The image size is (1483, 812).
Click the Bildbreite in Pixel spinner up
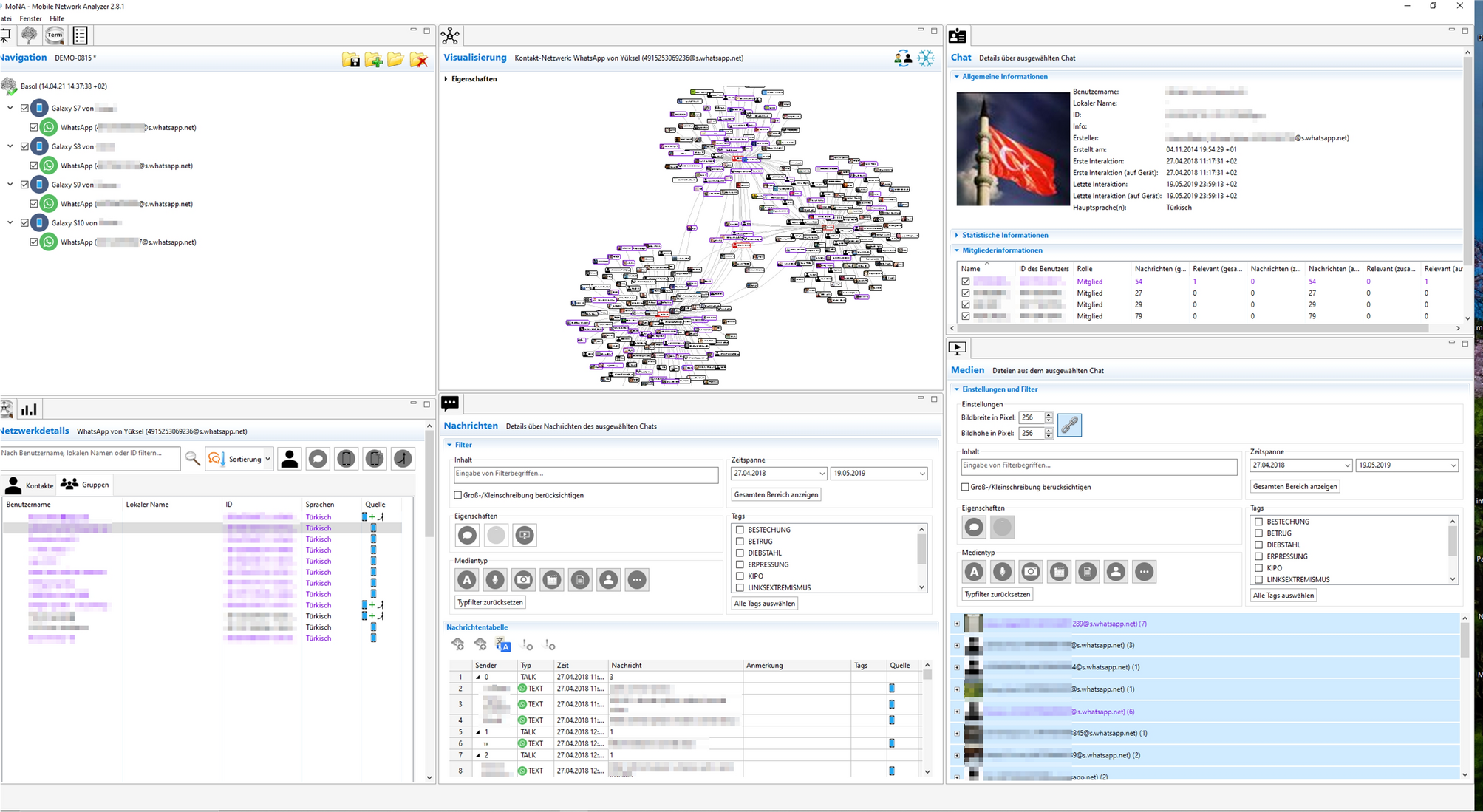click(x=1049, y=414)
